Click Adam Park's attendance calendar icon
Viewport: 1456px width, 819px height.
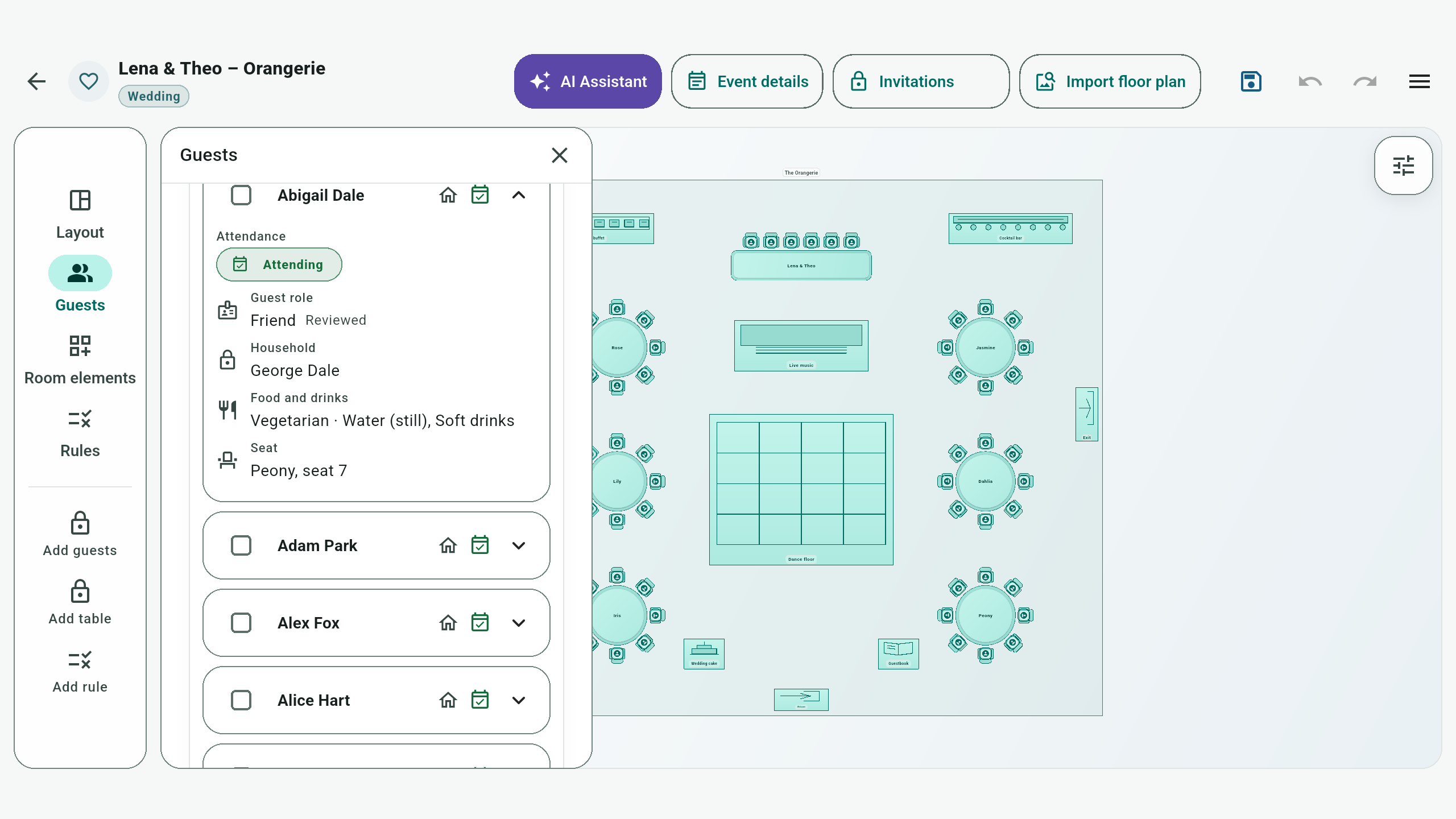[x=480, y=545]
